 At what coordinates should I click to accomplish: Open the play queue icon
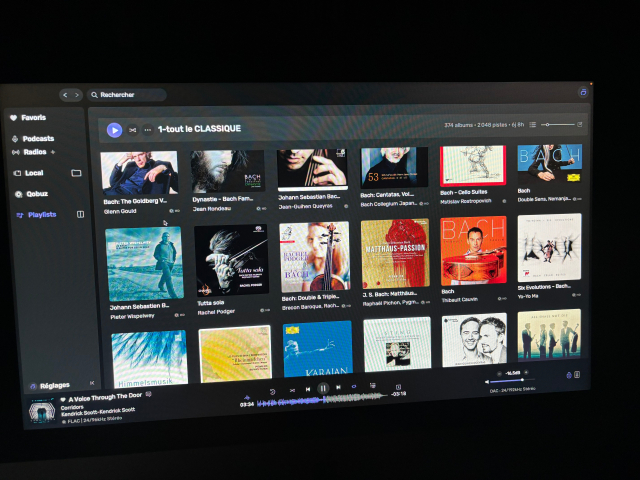(x=372, y=385)
